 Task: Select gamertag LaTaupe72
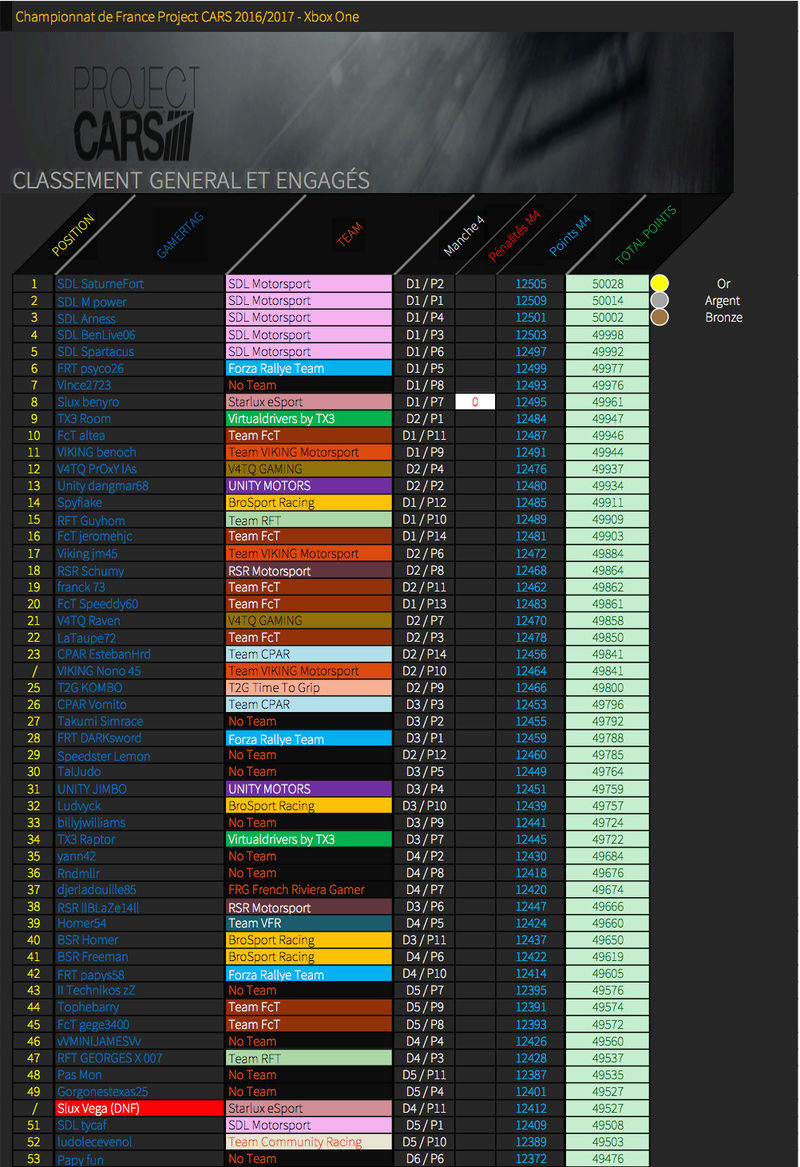point(86,638)
